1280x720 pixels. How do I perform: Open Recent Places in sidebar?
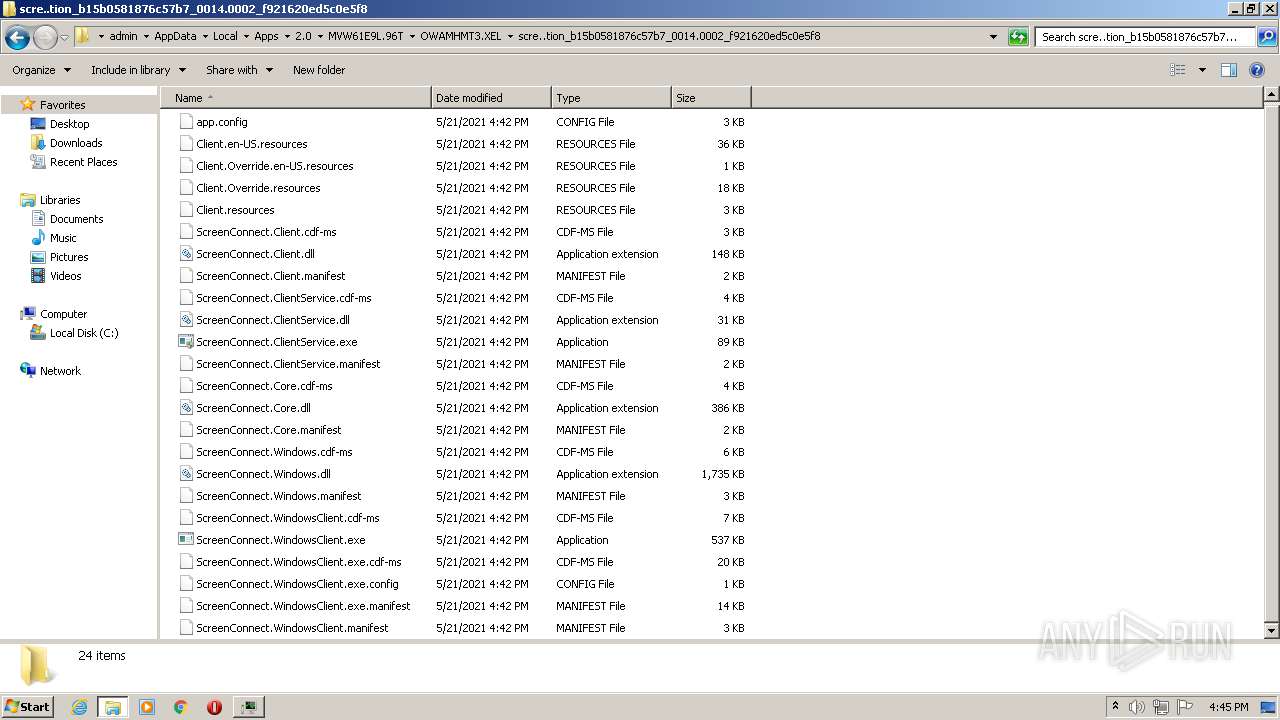83,162
